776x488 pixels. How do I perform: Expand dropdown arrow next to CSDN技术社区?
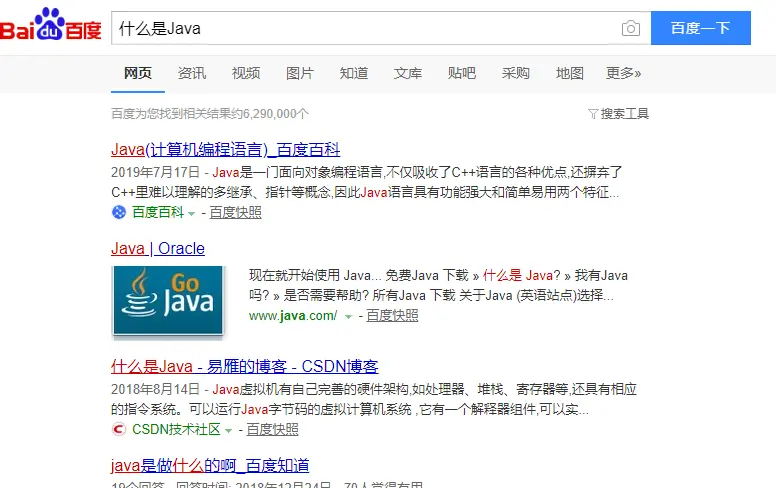tap(228, 431)
